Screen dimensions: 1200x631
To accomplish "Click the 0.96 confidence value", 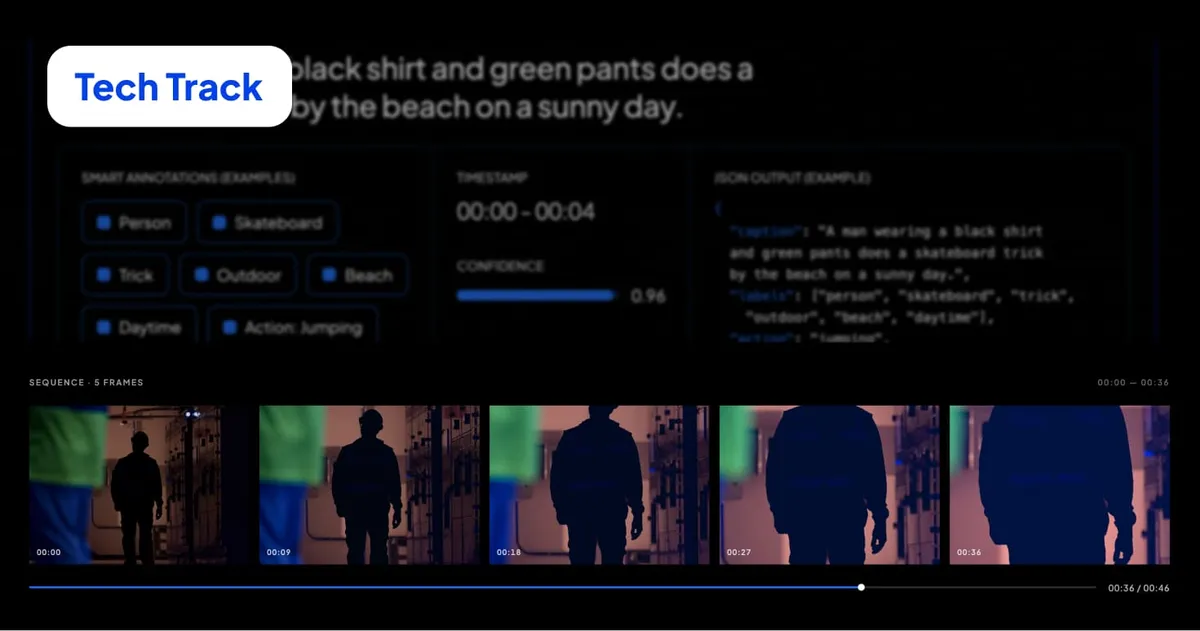I will tap(648, 296).
